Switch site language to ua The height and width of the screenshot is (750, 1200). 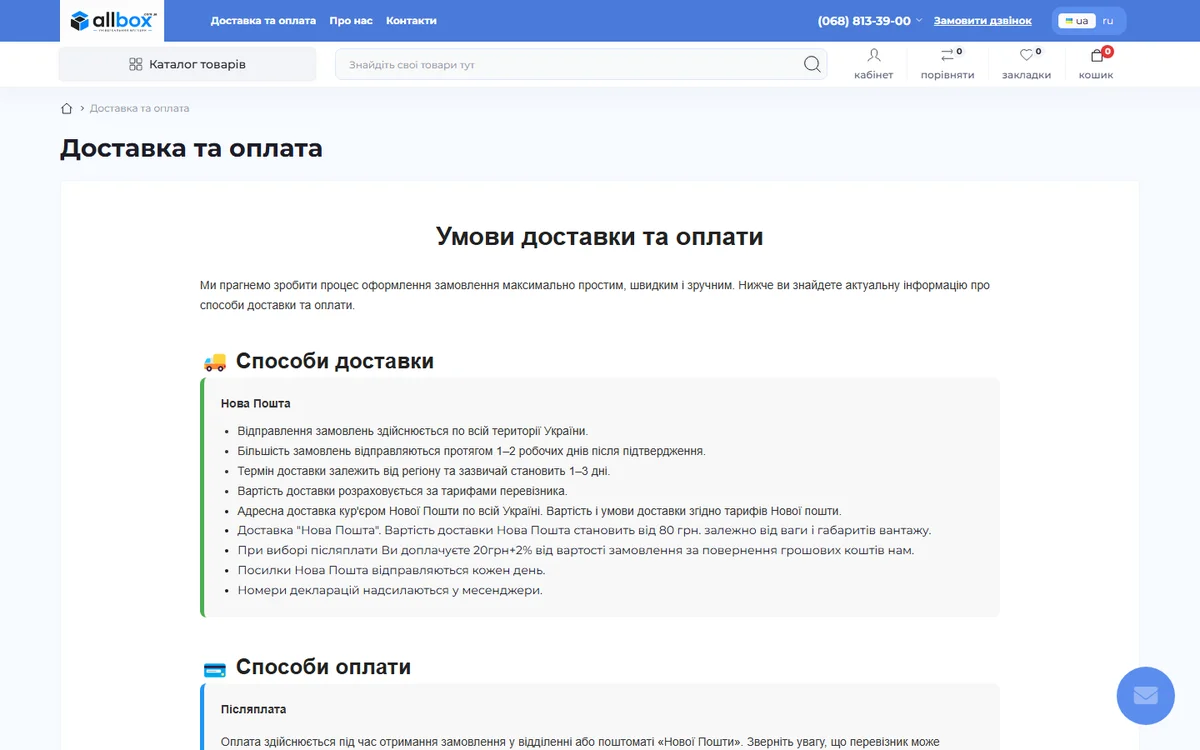coord(1077,21)
